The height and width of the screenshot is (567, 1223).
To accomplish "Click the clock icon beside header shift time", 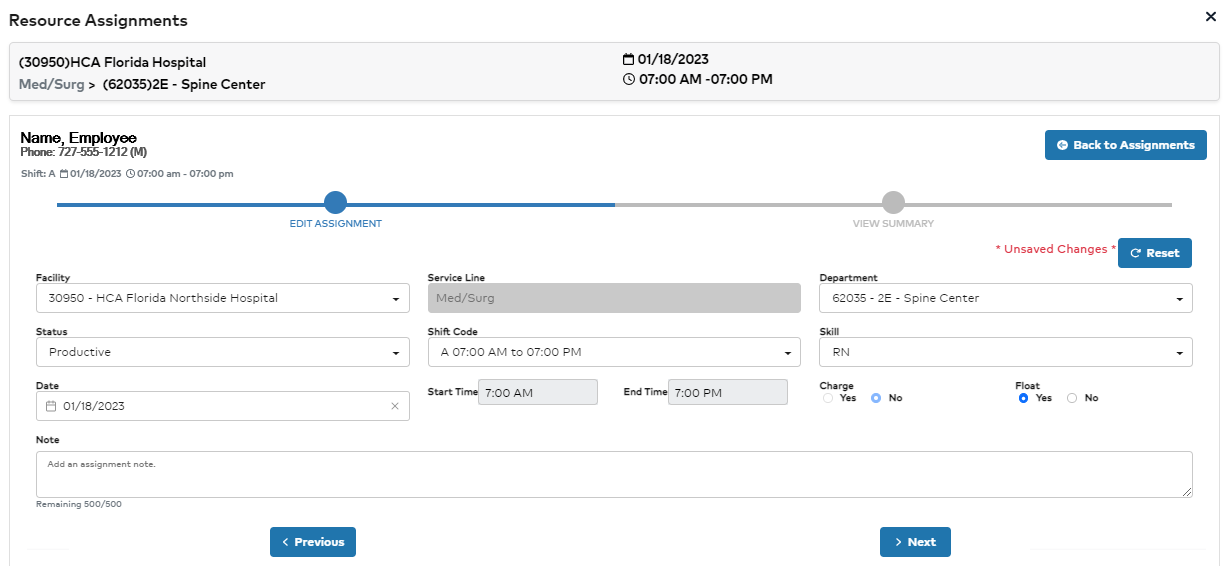I will [x=628, y=80].
